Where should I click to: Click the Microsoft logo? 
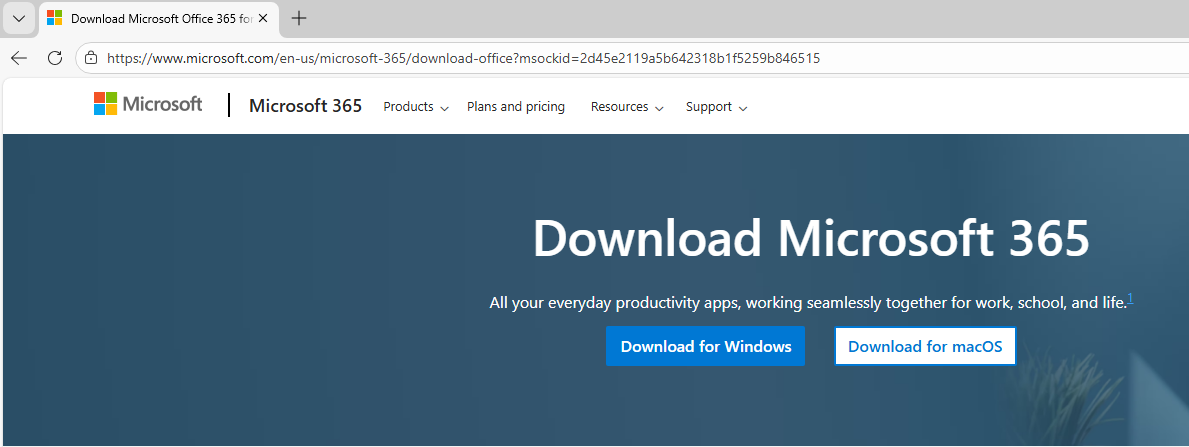click(148, 104)
